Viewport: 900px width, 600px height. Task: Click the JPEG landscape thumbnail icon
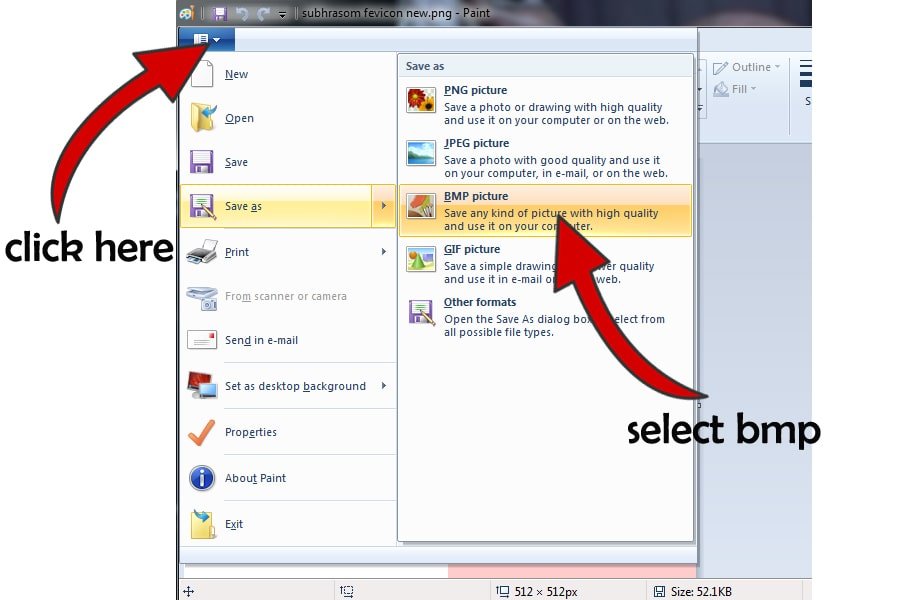pyautogui.click(x=421, y=153)
